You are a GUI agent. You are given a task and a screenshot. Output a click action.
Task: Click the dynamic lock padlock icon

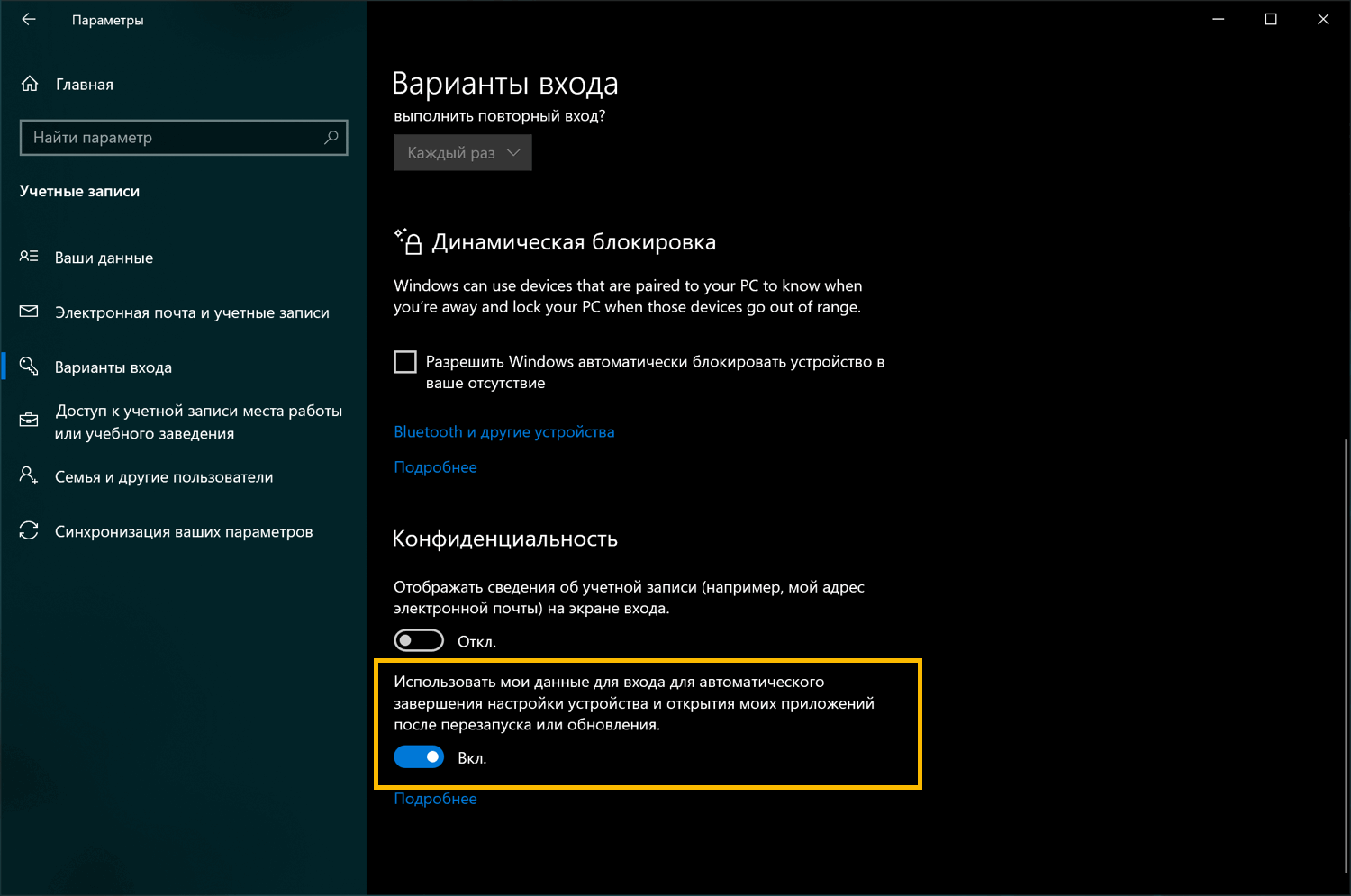pyautogui.click(x=408, y=241)
